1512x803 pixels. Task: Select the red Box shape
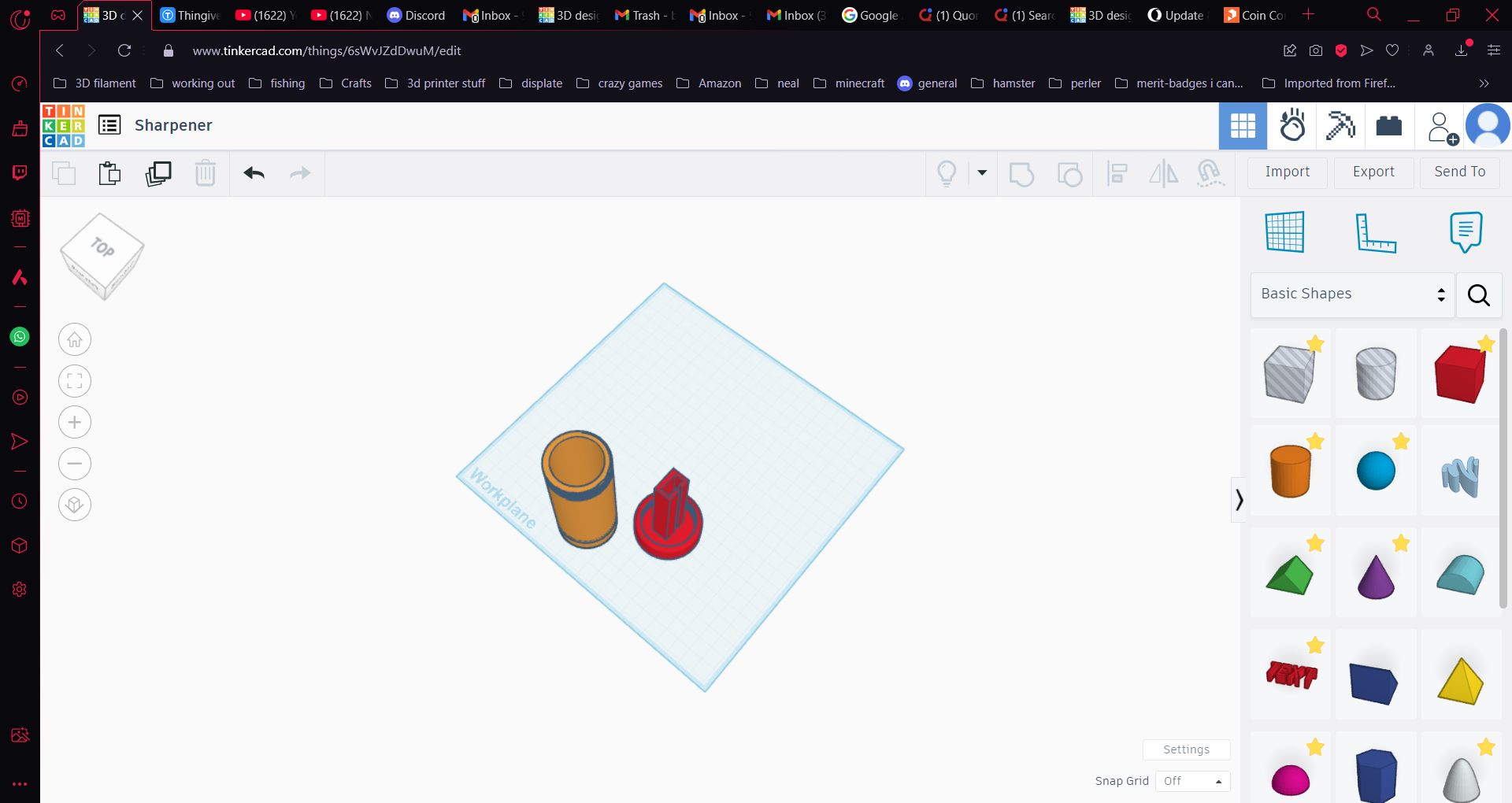1461,374
